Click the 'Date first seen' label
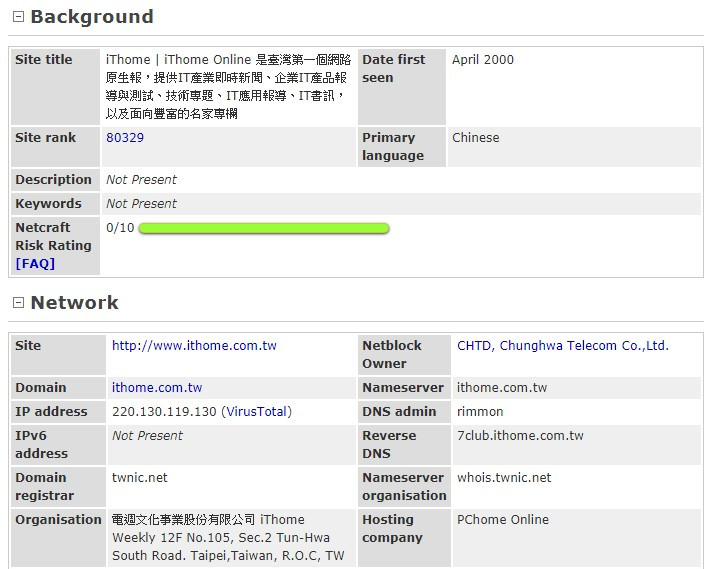Screen dimensions: 704x569 [x=393, y=69]
